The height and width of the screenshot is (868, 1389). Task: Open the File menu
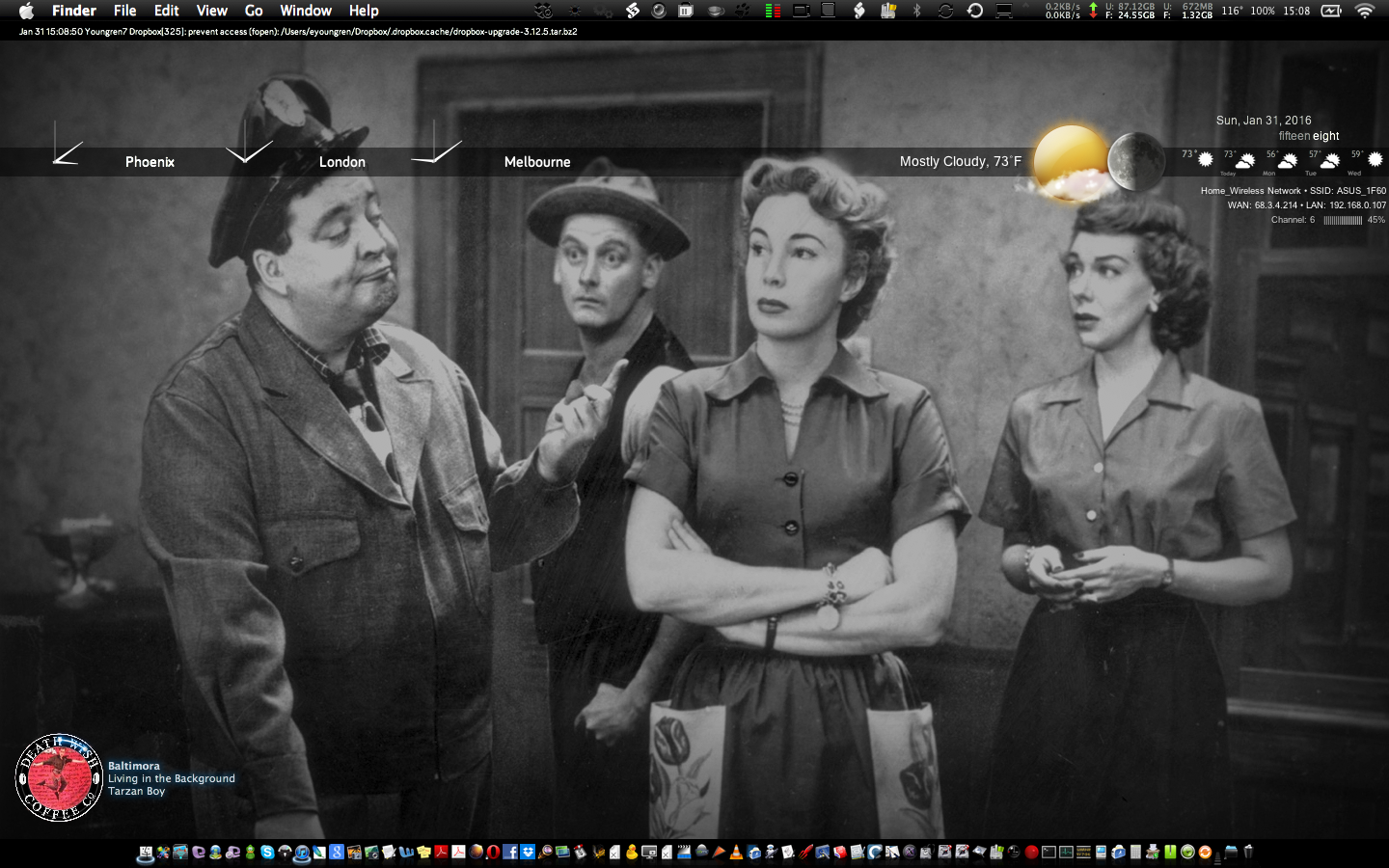[x=124, y=11]
